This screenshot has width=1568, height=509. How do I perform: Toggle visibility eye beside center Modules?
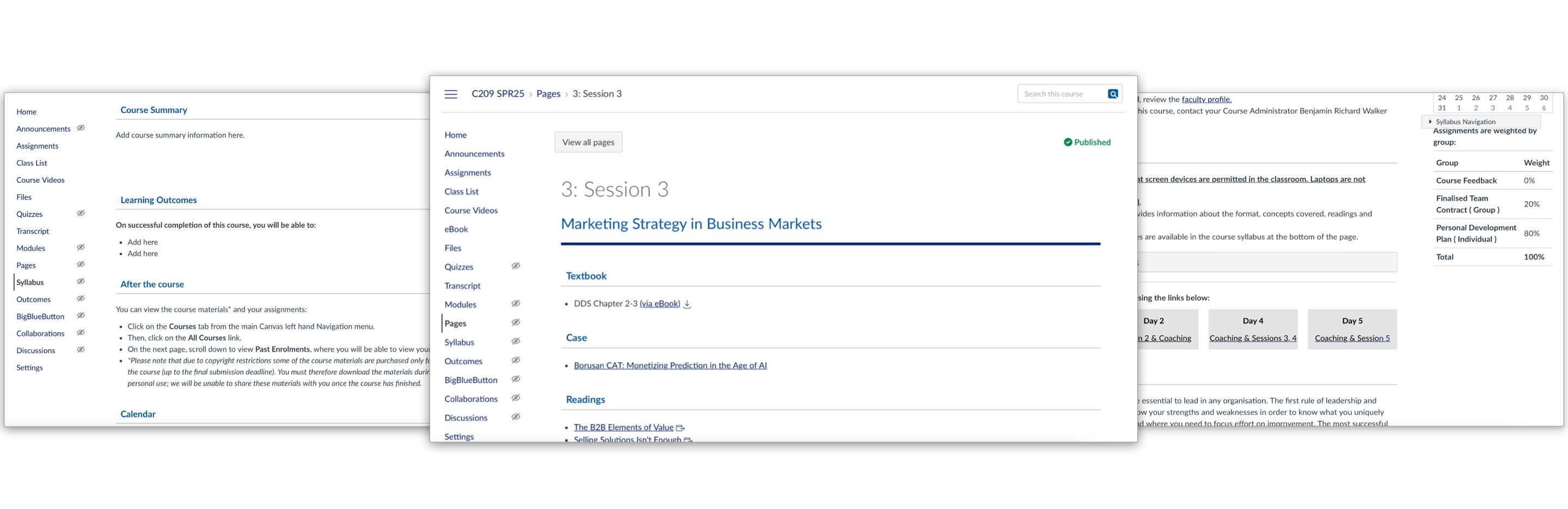point(516,304)
